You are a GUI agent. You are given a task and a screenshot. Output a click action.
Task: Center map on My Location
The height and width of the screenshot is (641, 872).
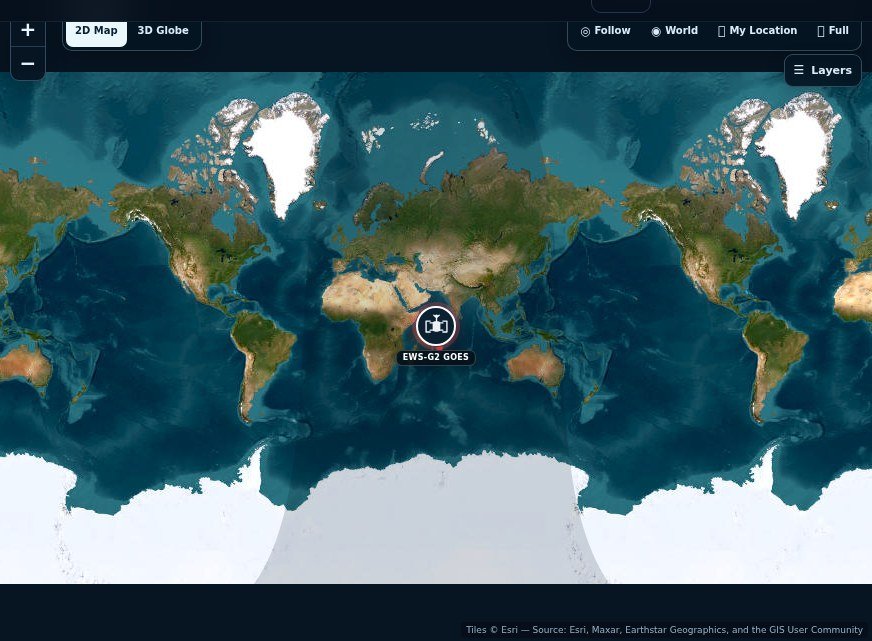(x=757, y=31)
